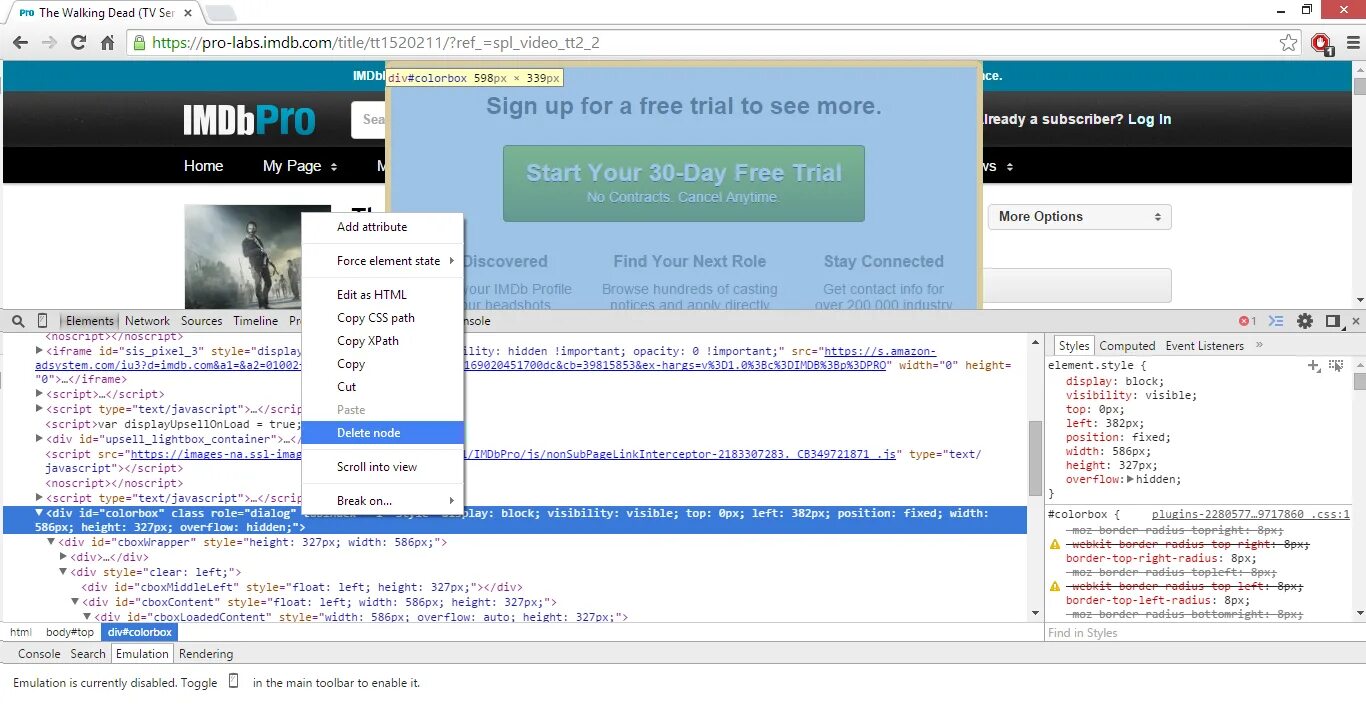
Task: Activate the DevTools inspect element magnifier
Action: [18, 321]
